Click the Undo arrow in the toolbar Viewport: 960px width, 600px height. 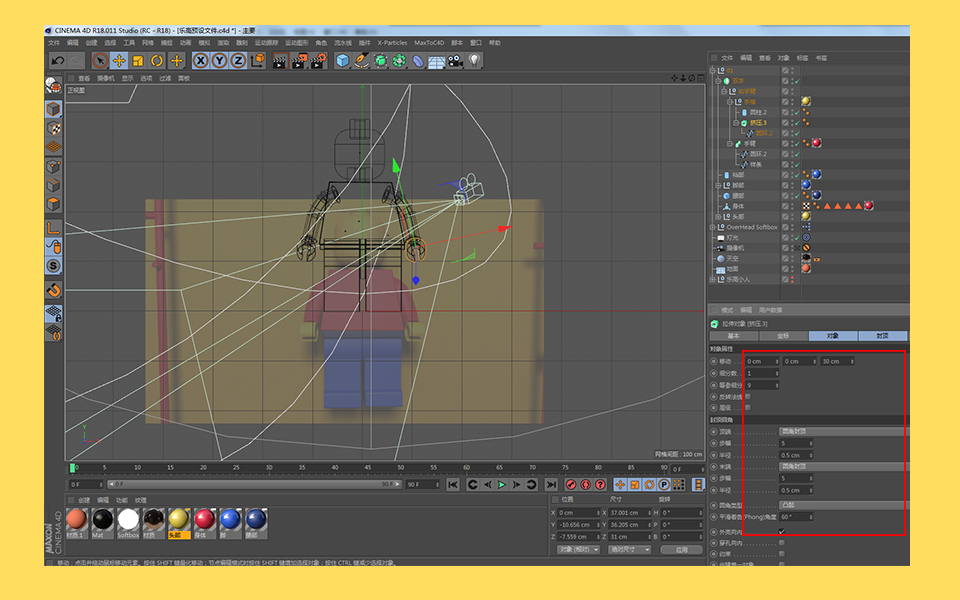[58, 61]
